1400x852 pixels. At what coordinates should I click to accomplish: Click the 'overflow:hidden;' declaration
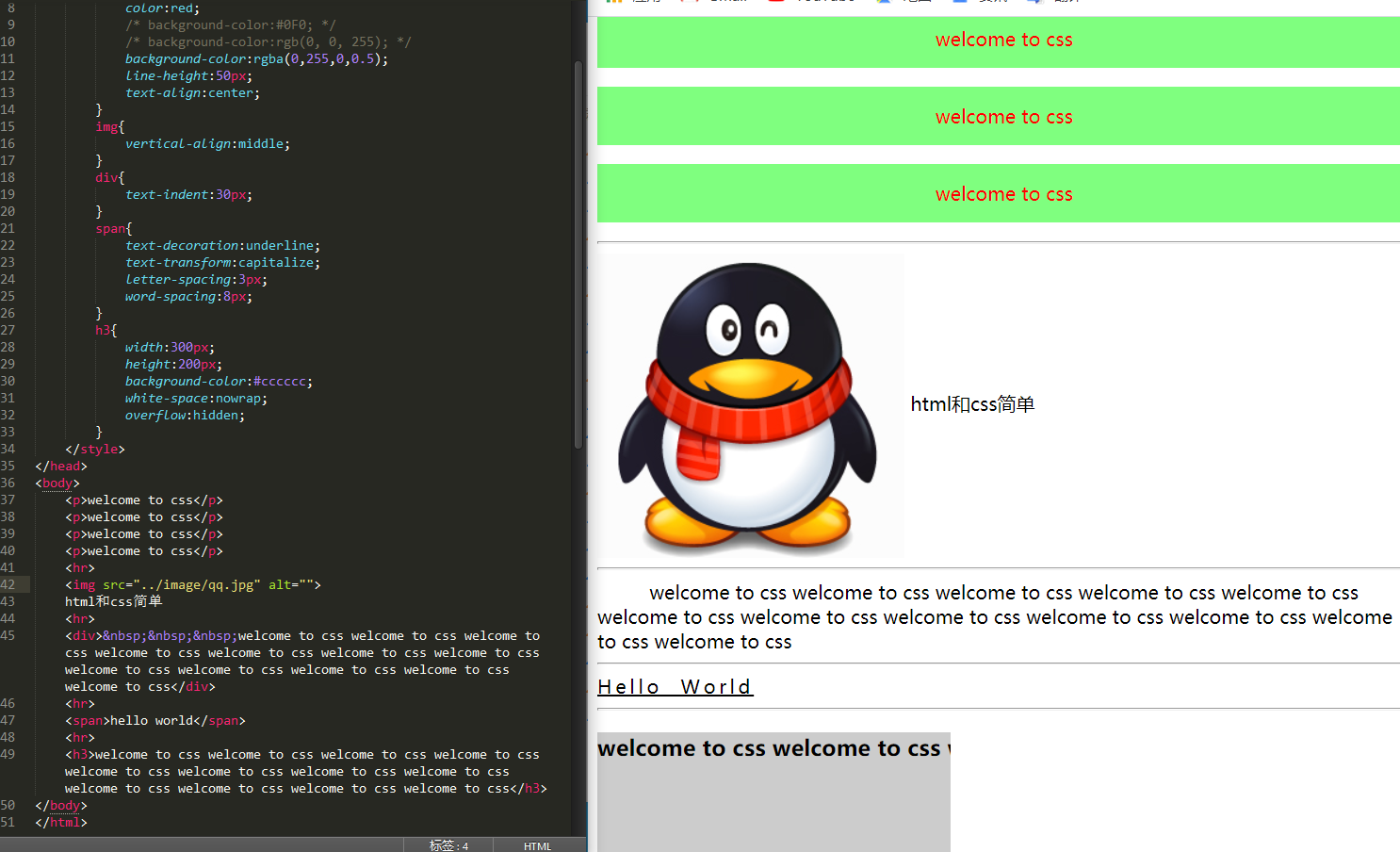[185, 416]
